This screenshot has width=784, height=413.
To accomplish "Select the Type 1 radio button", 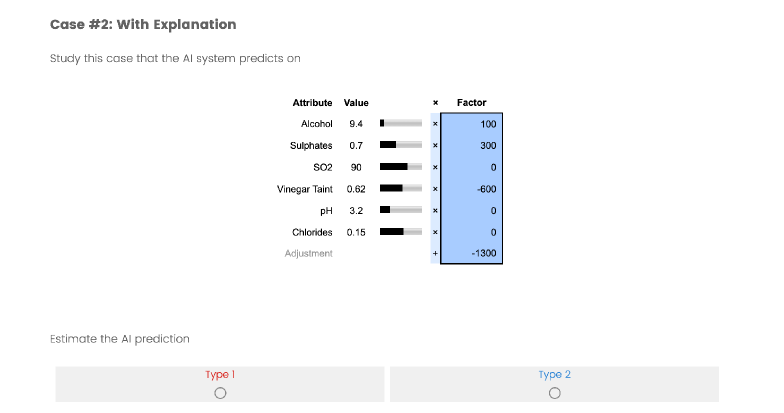I will (x=220, y=393).
